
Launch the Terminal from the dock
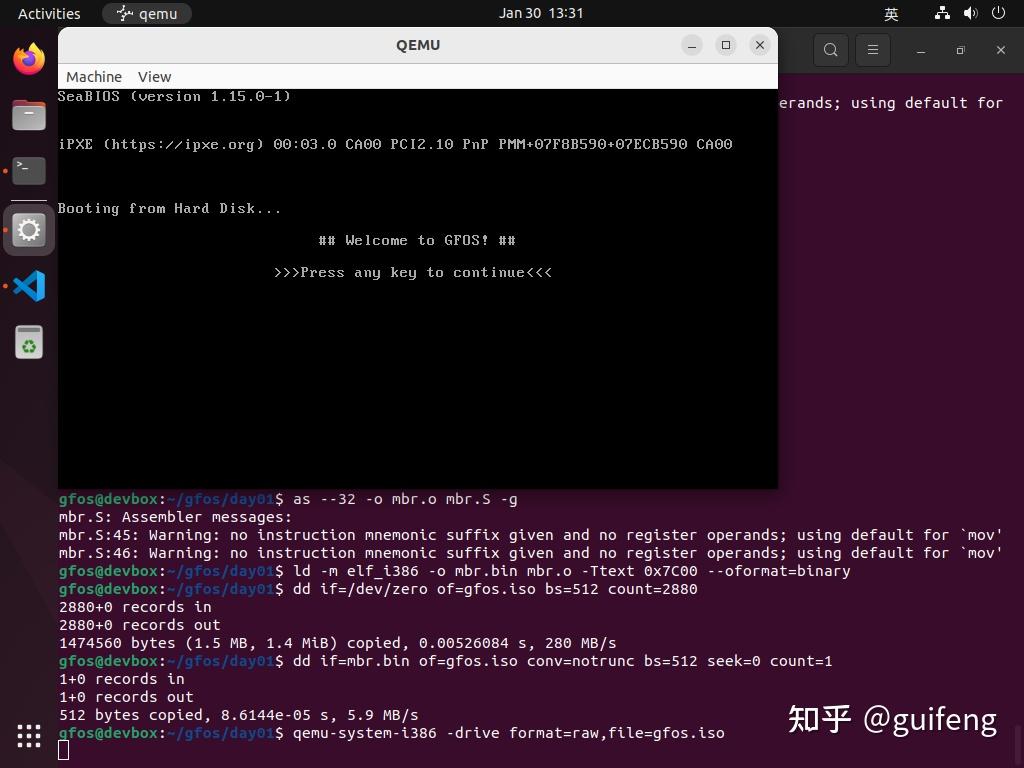point(29,170)
